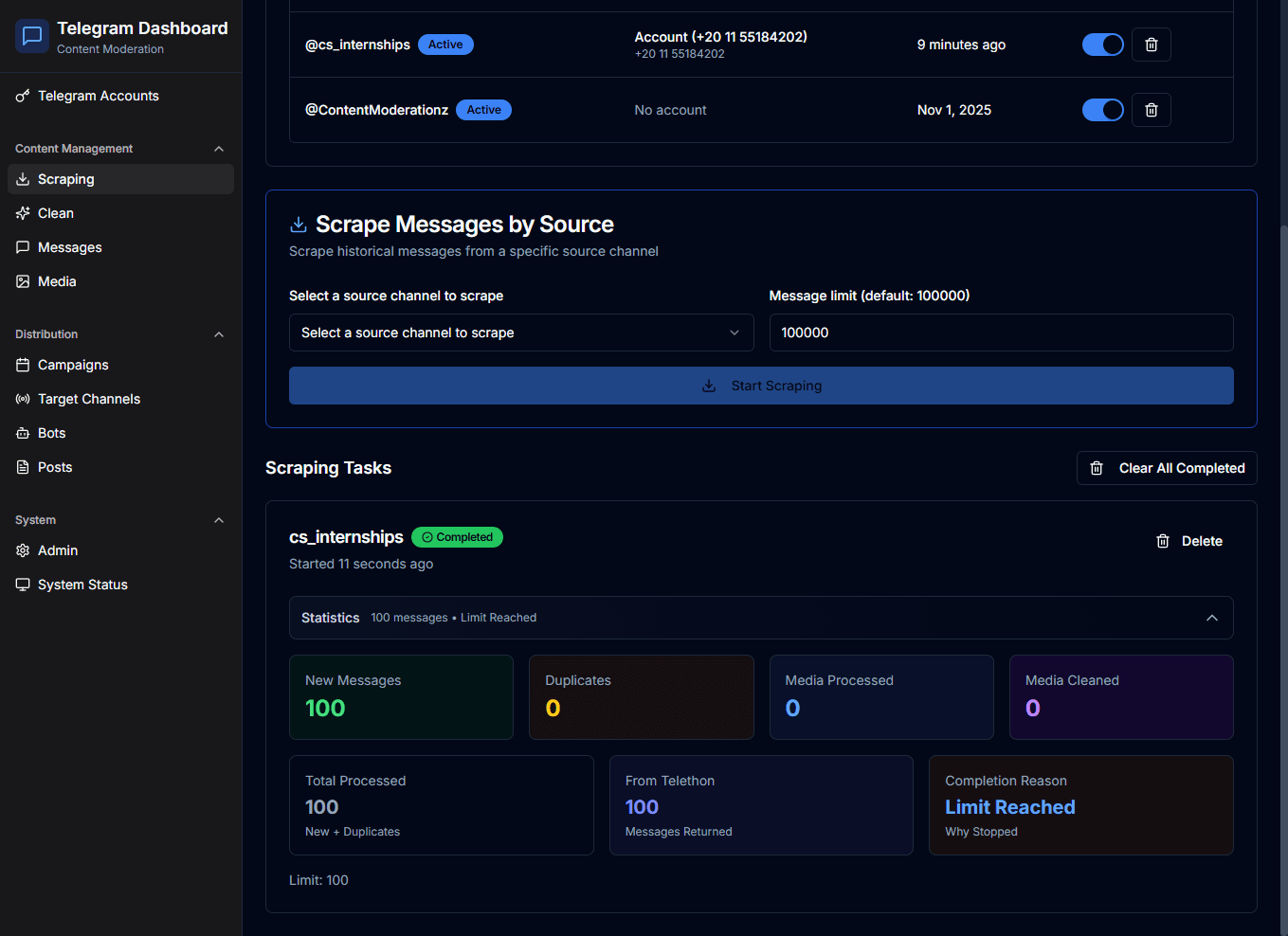Open the Messages page

(x=120, y=247)
